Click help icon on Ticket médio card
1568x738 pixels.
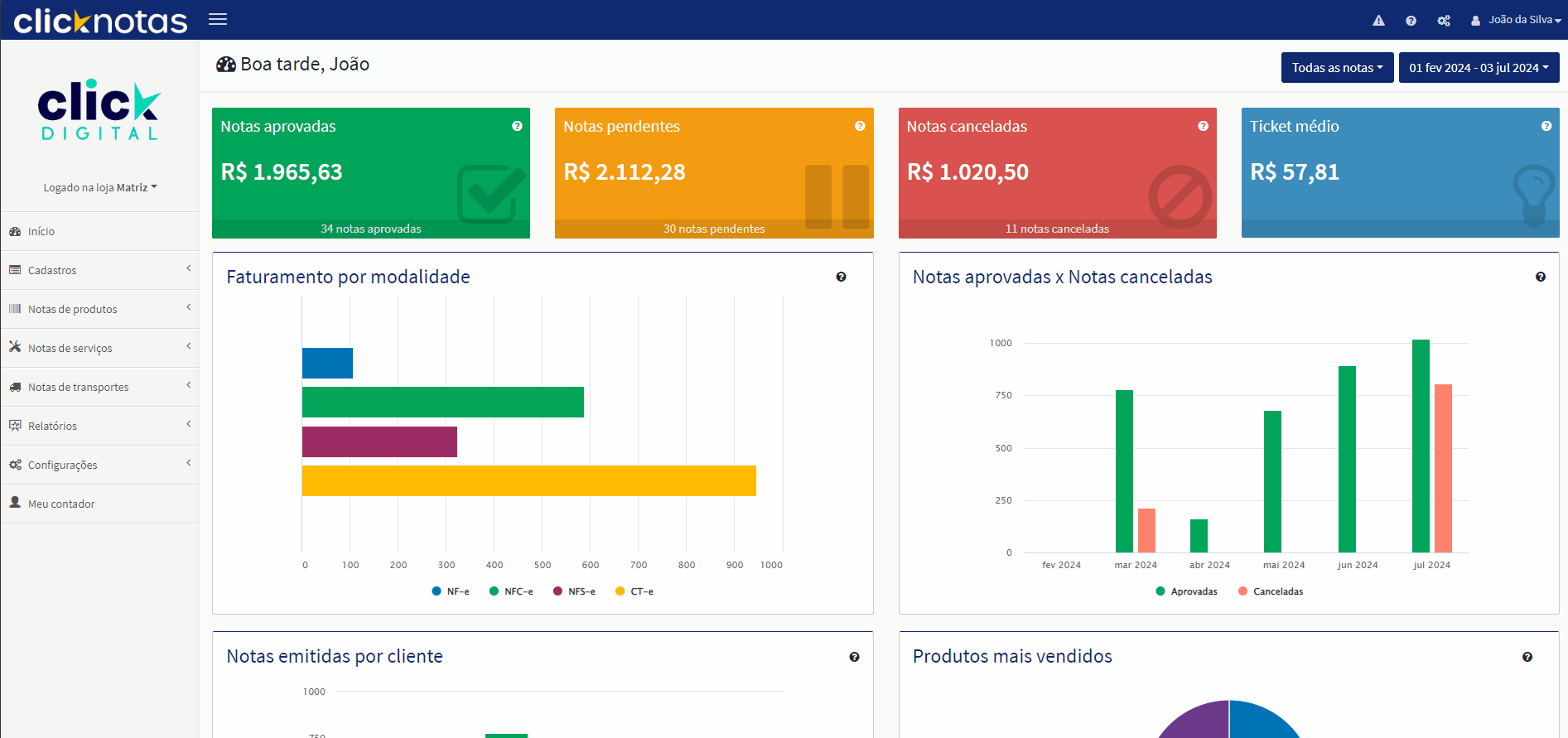[x=1546, y=126]
